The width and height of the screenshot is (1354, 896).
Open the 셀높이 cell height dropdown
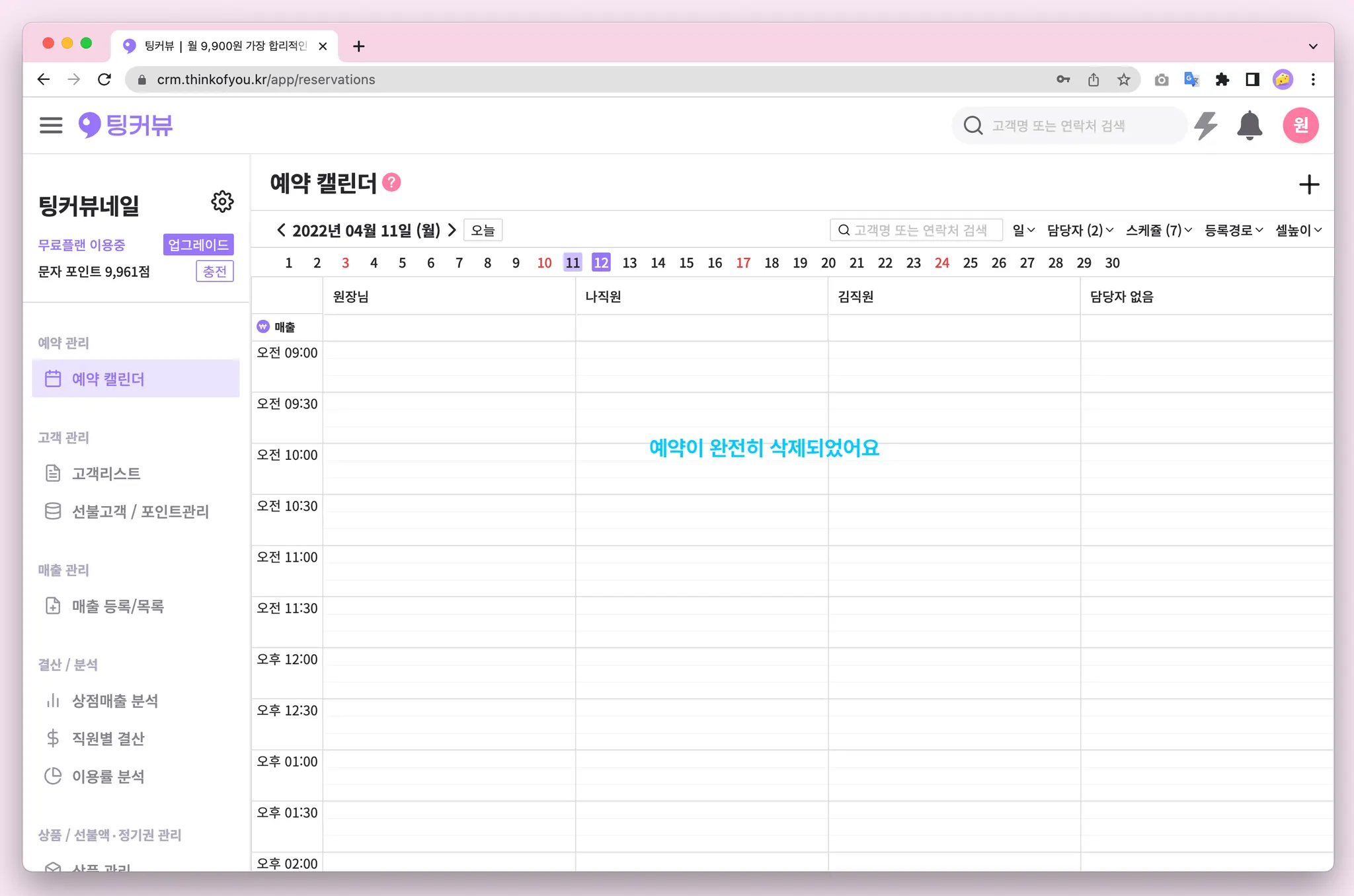[x=1298, y=230]
